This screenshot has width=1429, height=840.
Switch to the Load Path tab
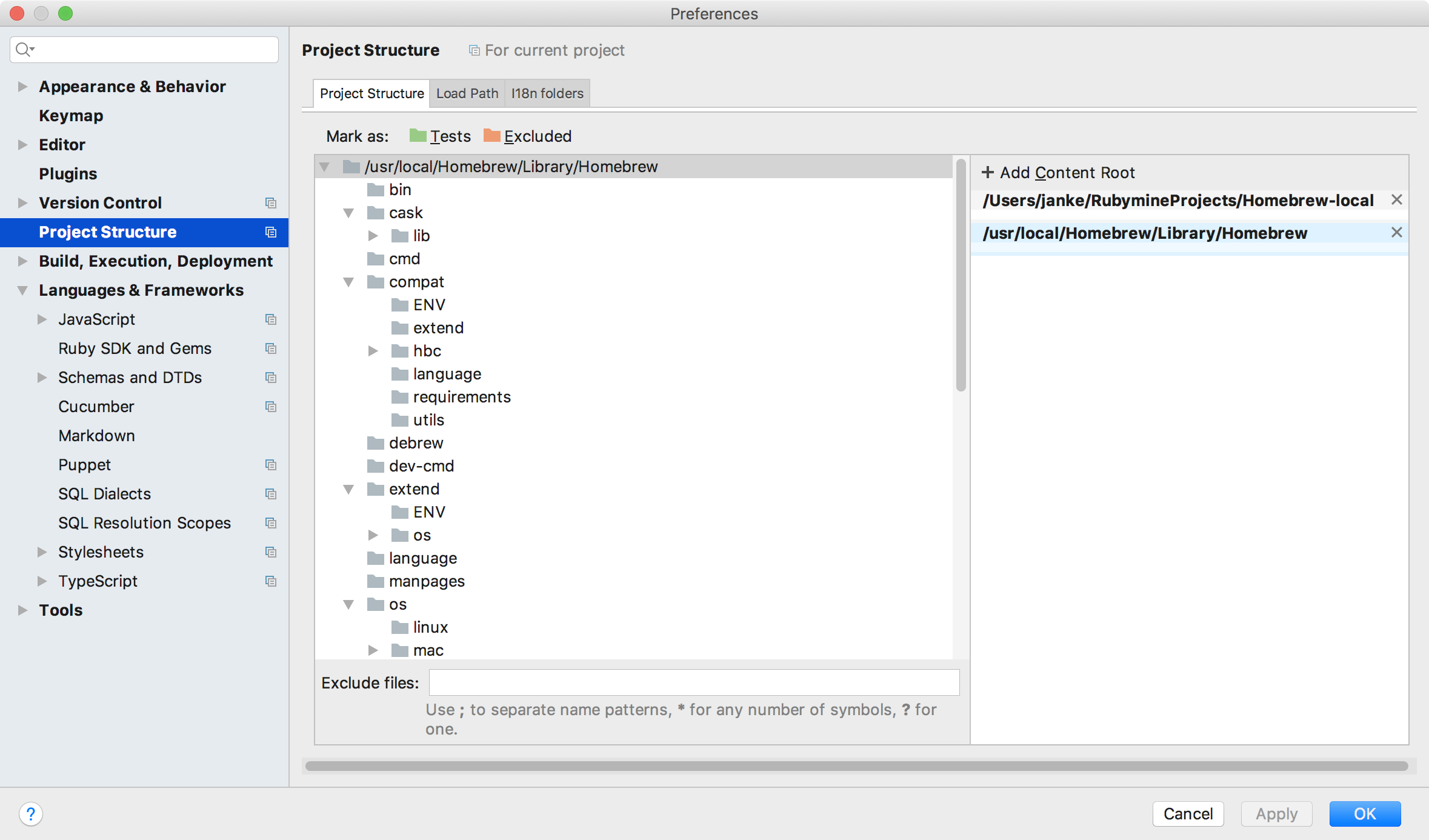point(467,93)
